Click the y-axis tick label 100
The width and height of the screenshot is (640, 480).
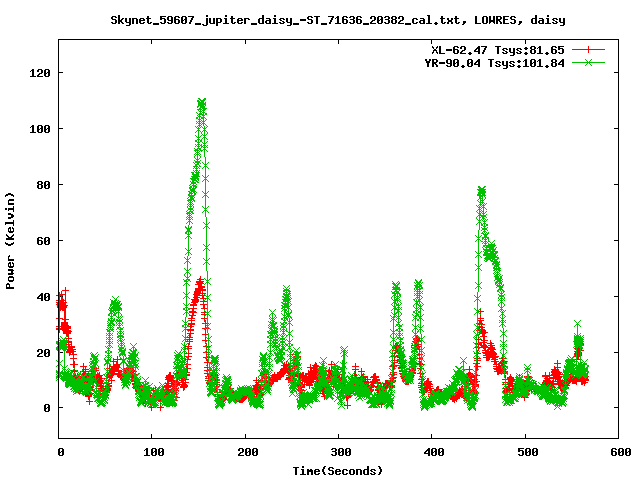(x=40, y=129)
